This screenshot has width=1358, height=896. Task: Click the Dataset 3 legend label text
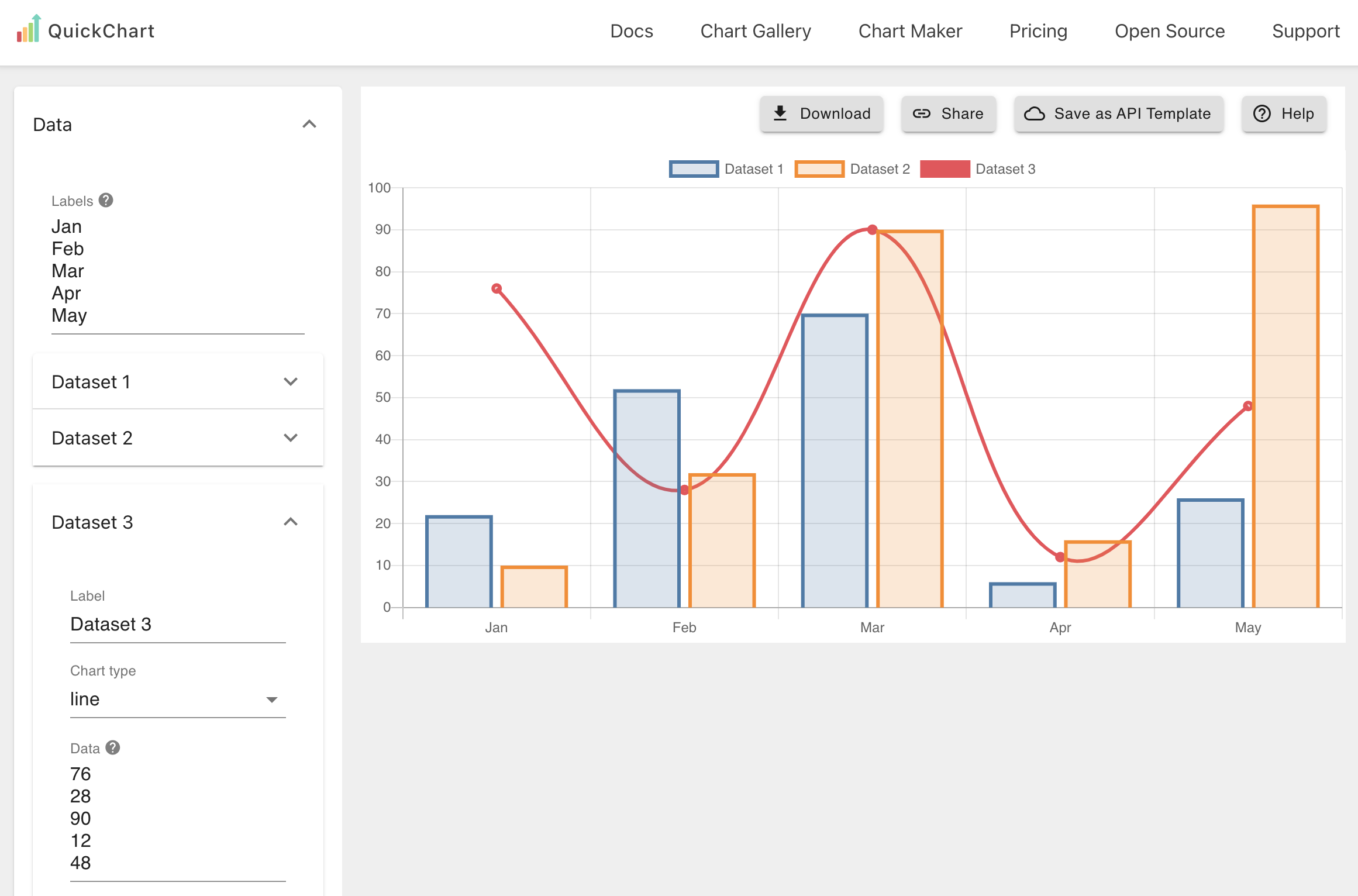[x=1005, y=169]
